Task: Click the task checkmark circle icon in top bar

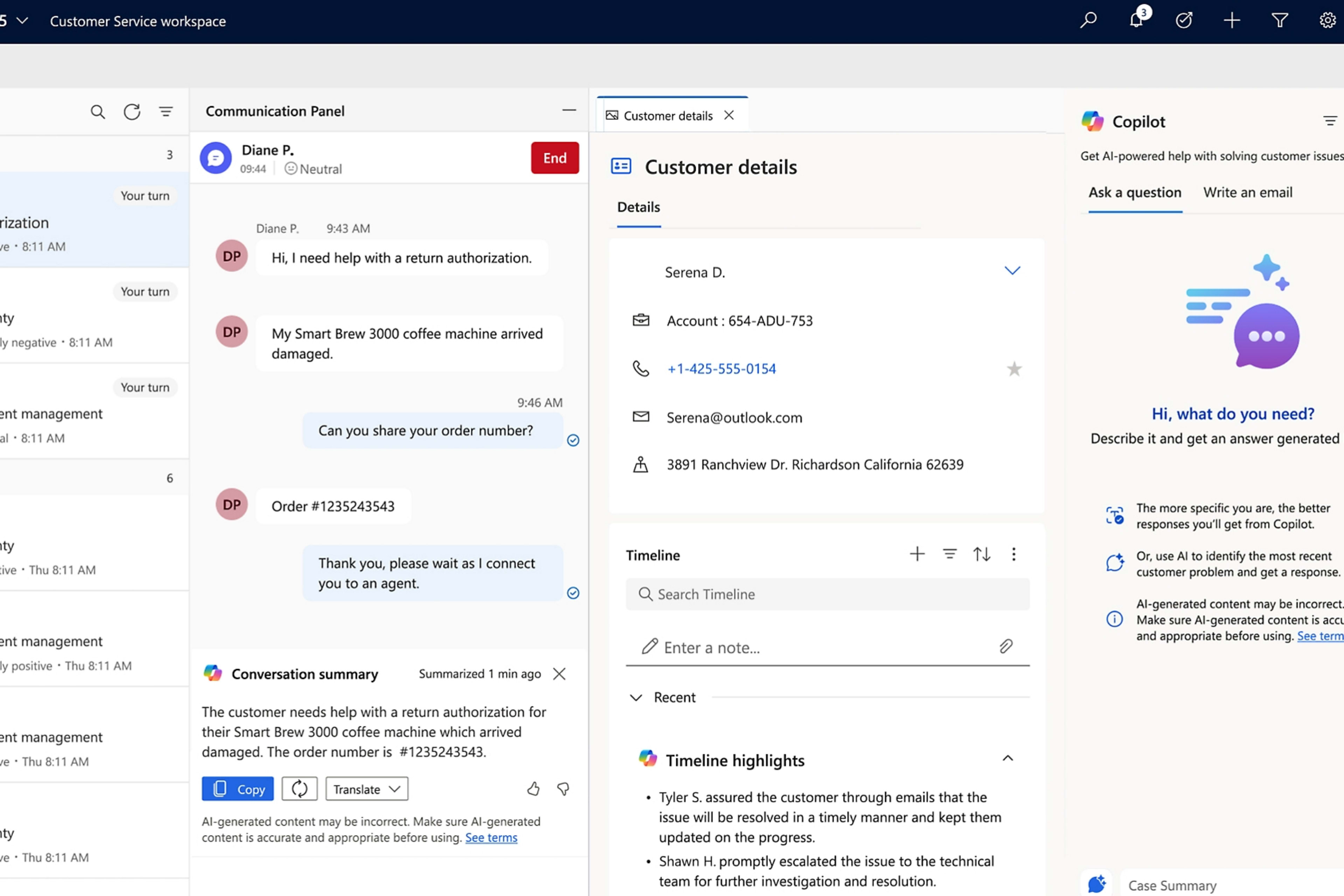Action: coord(1184,21)
